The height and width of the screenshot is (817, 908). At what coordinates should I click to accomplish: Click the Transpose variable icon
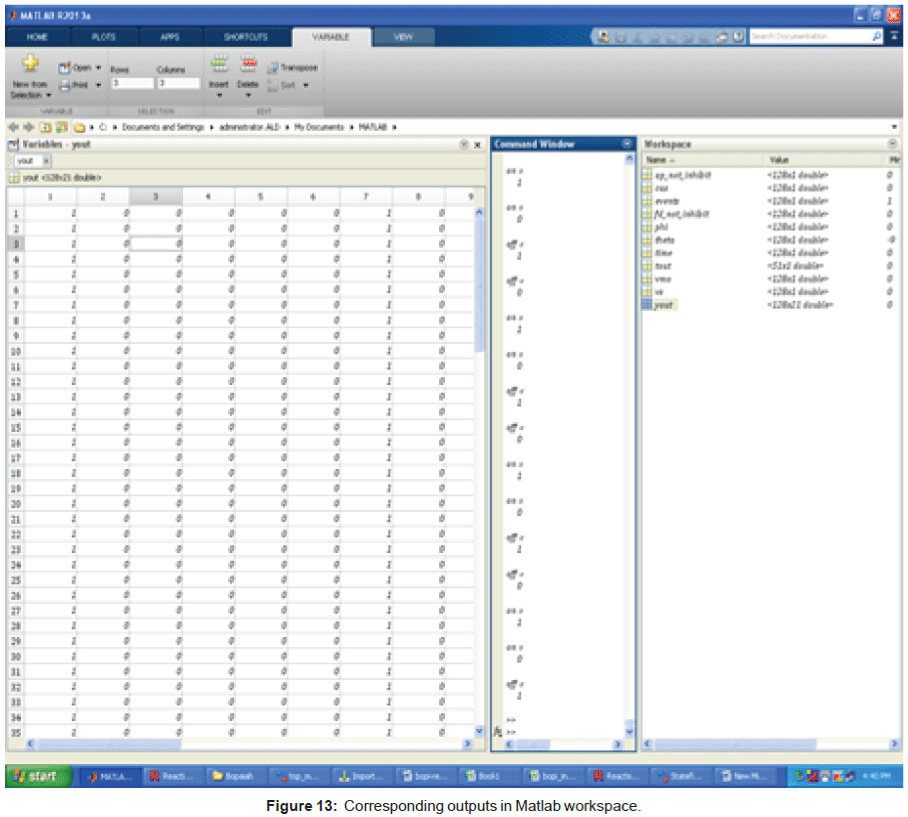(273, 68)
